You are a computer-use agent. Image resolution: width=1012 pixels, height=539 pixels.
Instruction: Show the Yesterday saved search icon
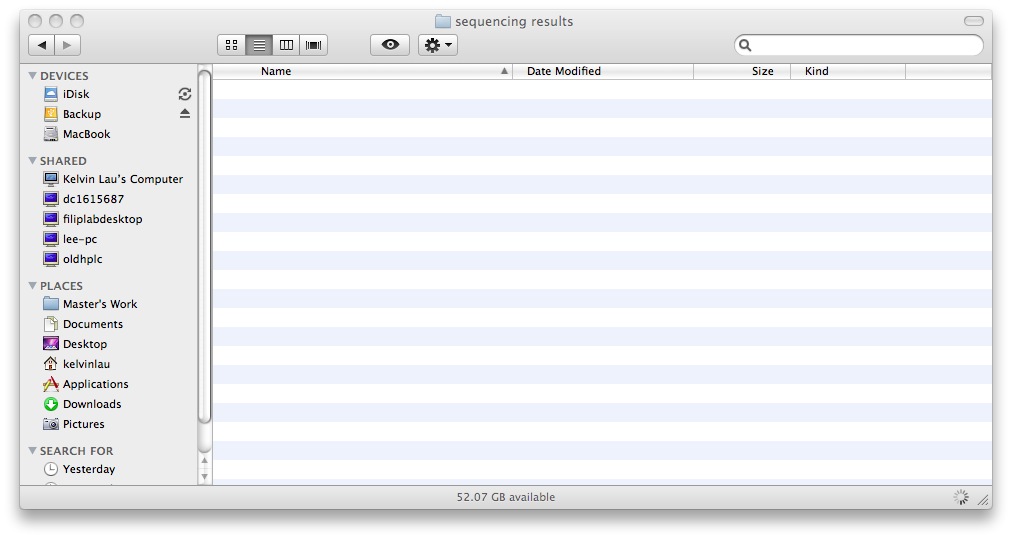[x=51, y=469]
